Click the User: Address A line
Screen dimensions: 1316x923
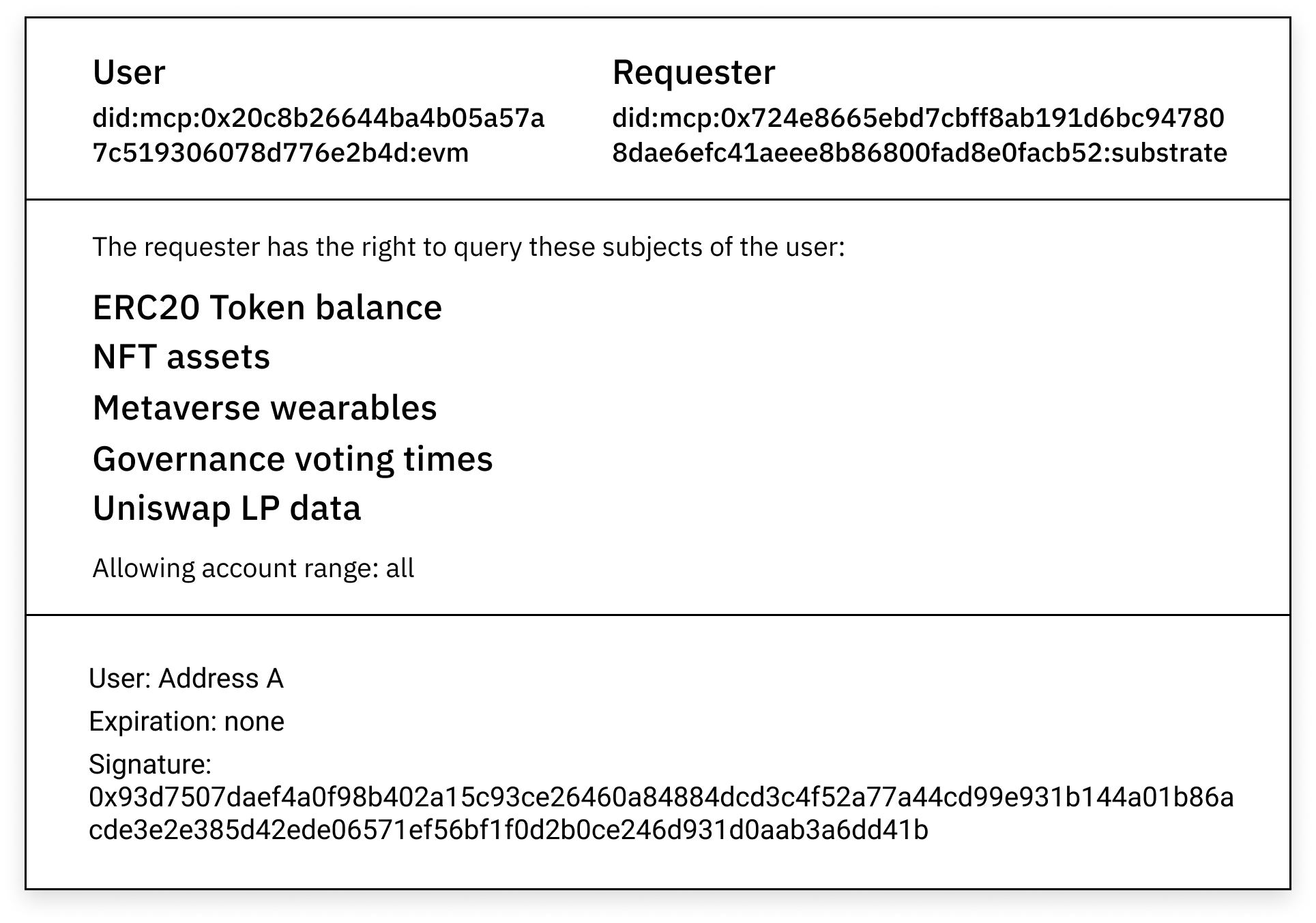click(x=186, y=679)
